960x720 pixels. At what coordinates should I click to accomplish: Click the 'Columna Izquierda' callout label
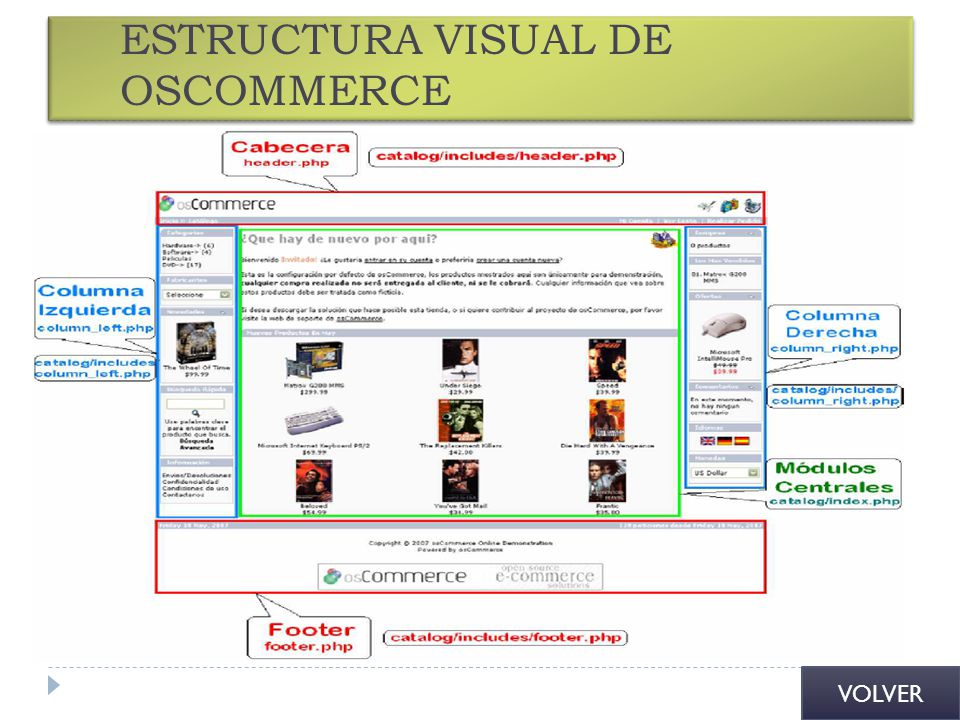94,308
